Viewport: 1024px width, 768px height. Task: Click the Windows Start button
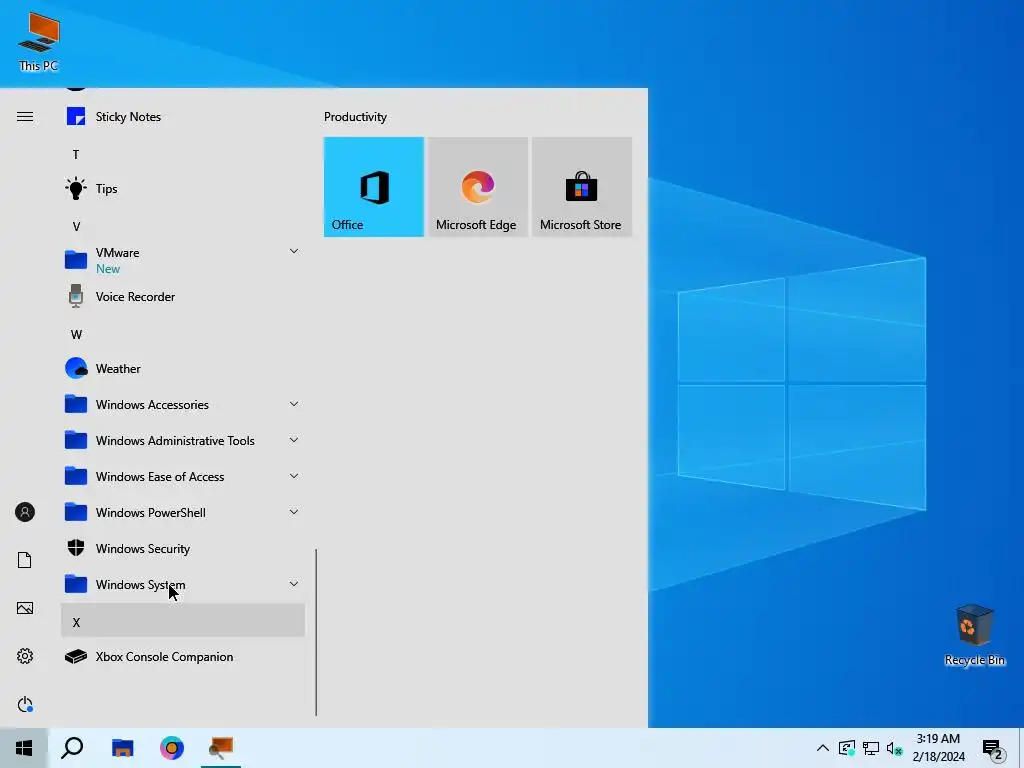click(24, 748)
